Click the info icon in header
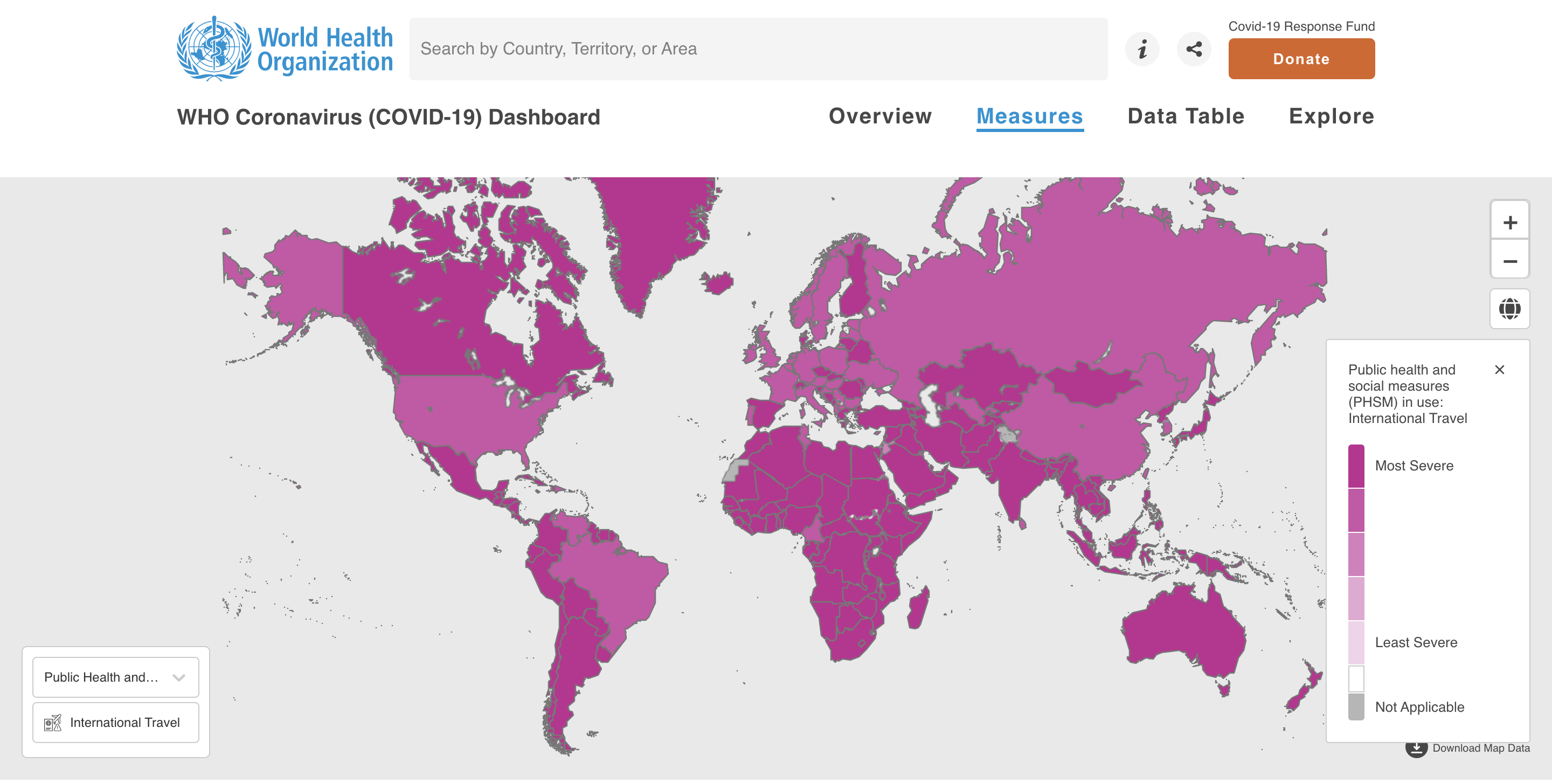The height and width of the screenshot is (784, 1552). pyautogui.click(x=1142, y=49)
